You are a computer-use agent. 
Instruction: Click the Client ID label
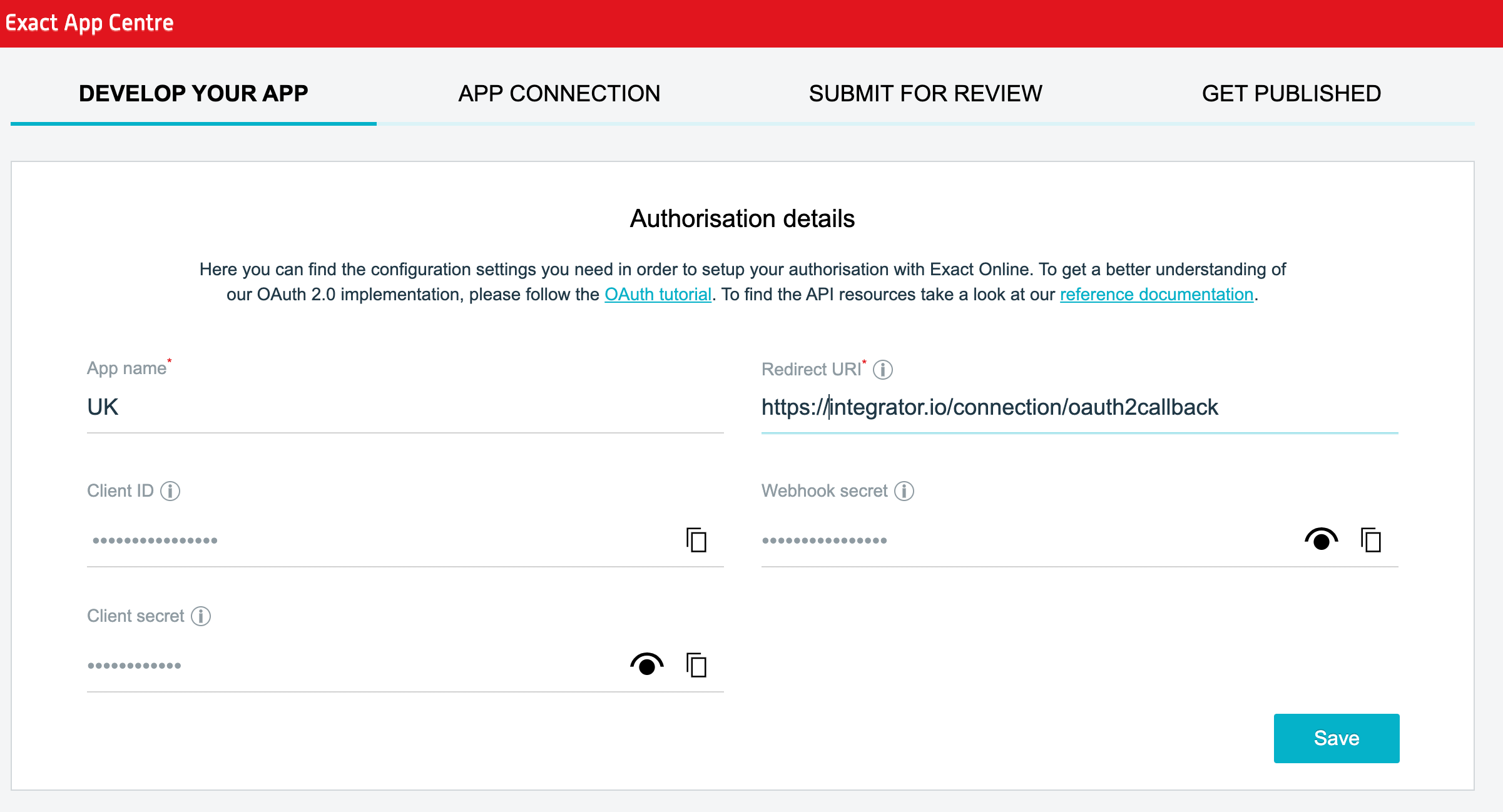click(120, 491)
